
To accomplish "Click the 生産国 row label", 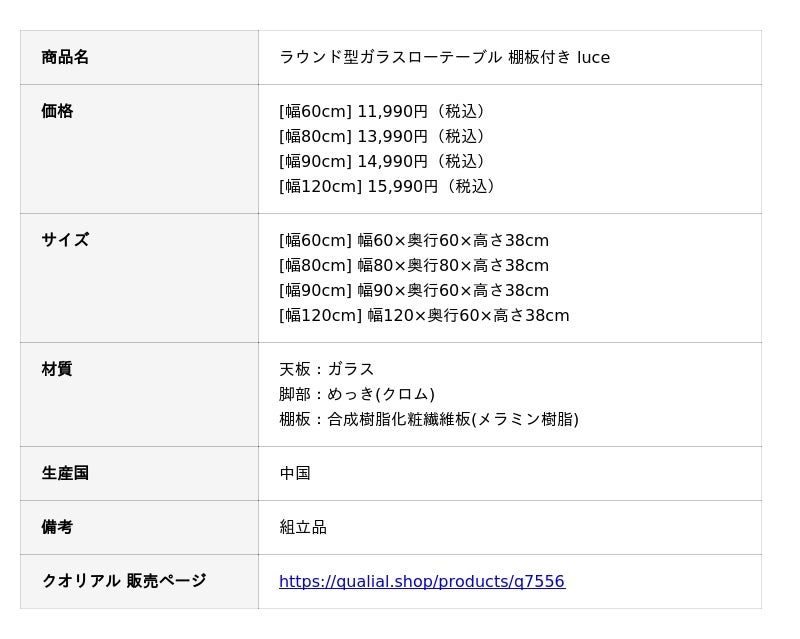I will (x=65, y=473).
